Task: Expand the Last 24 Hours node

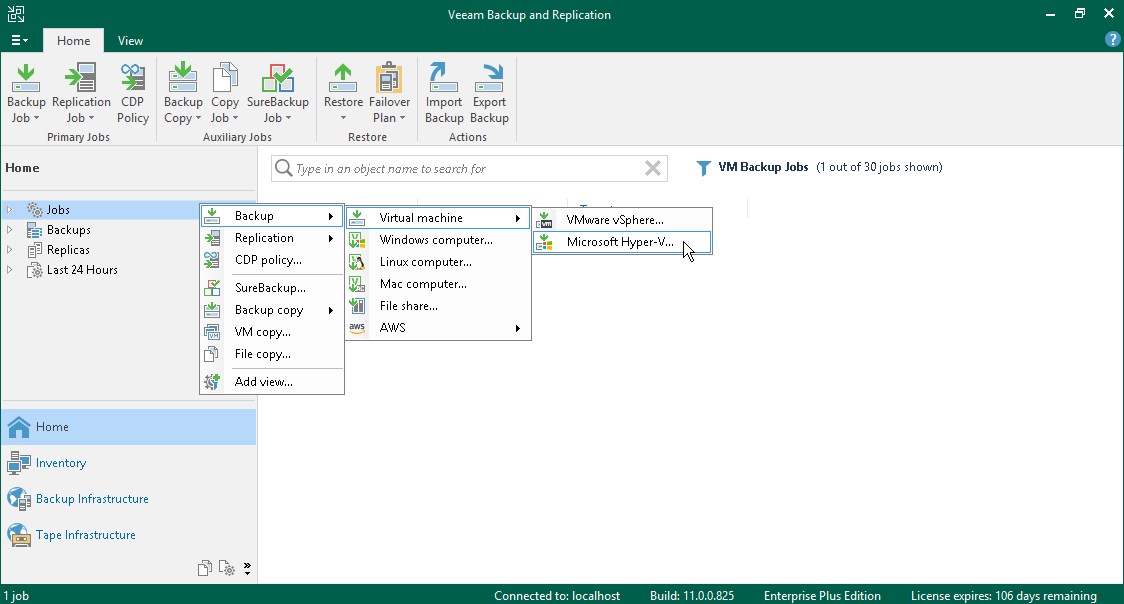Action: coord(10,270)
